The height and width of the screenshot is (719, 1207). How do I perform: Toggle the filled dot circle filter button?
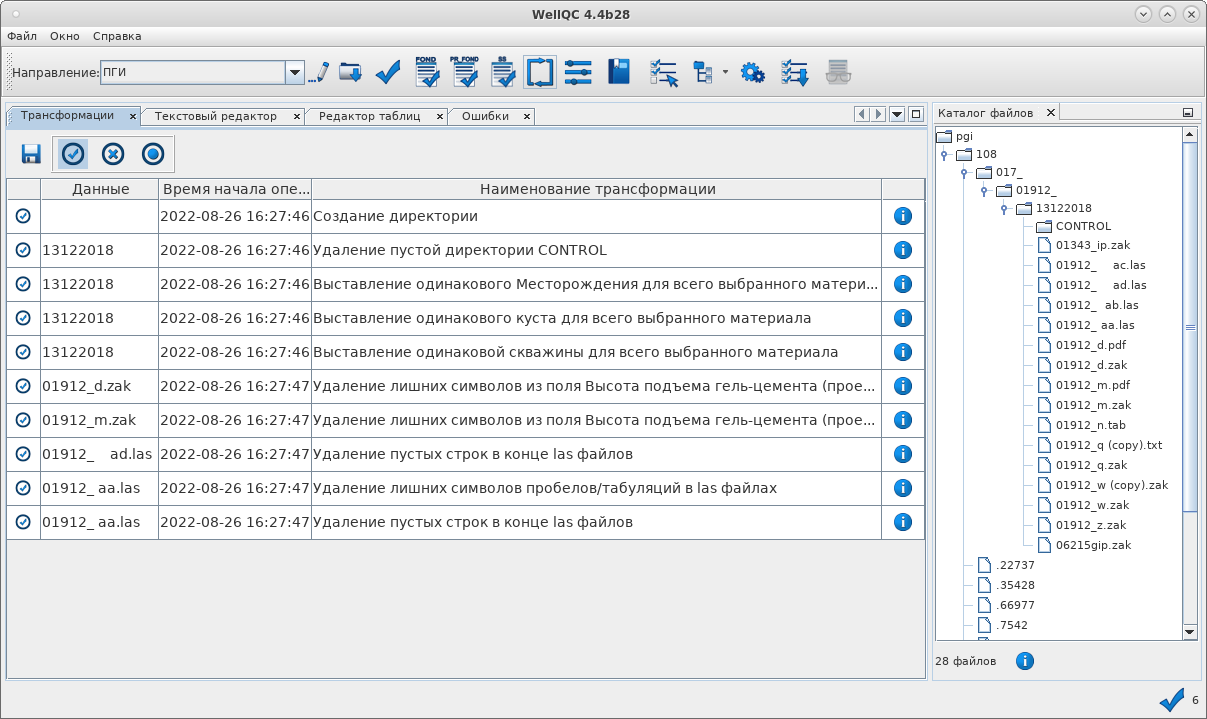click(152, 153)
